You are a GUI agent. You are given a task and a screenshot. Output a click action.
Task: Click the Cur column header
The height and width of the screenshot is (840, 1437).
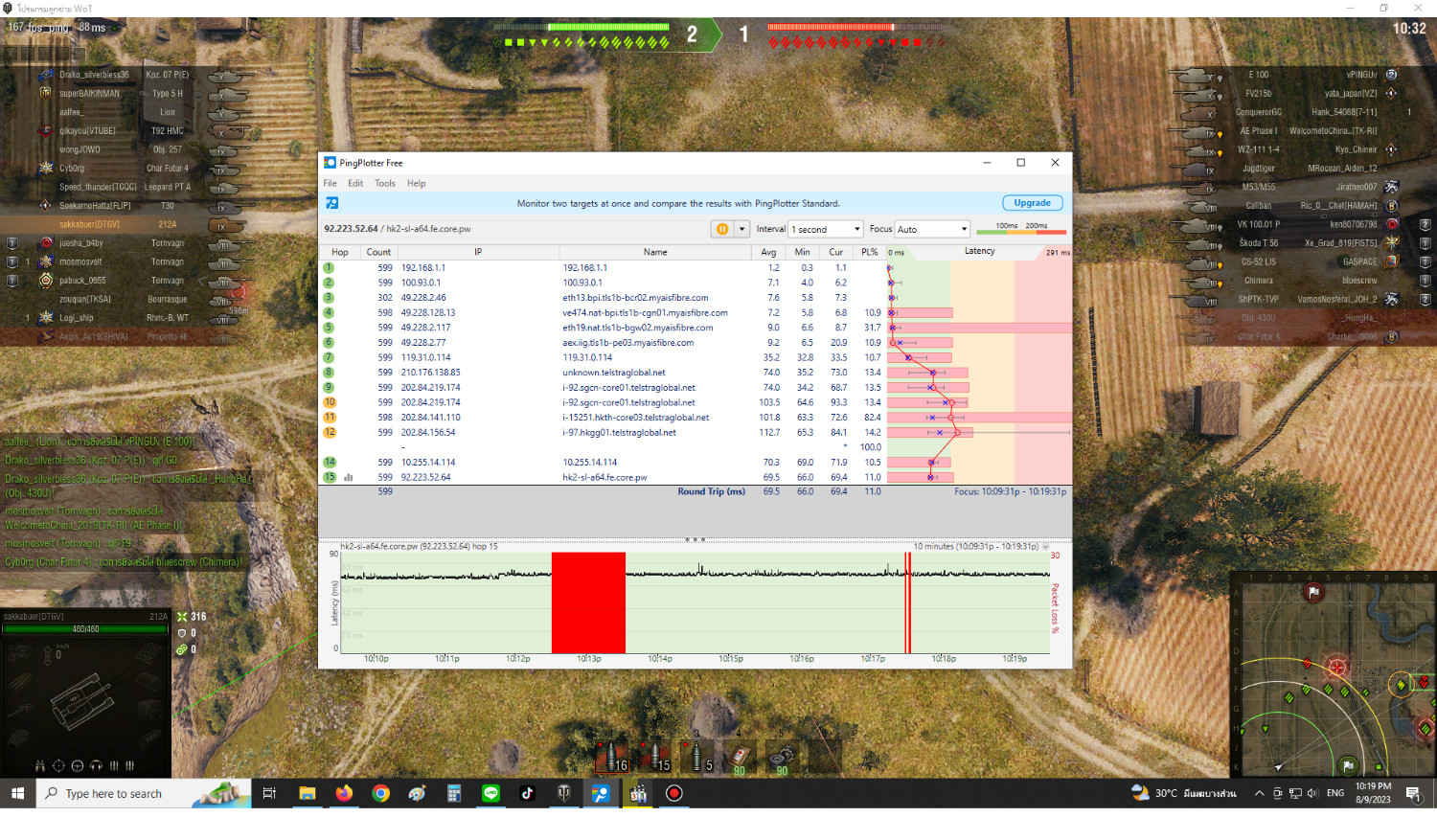click(836, 252)
